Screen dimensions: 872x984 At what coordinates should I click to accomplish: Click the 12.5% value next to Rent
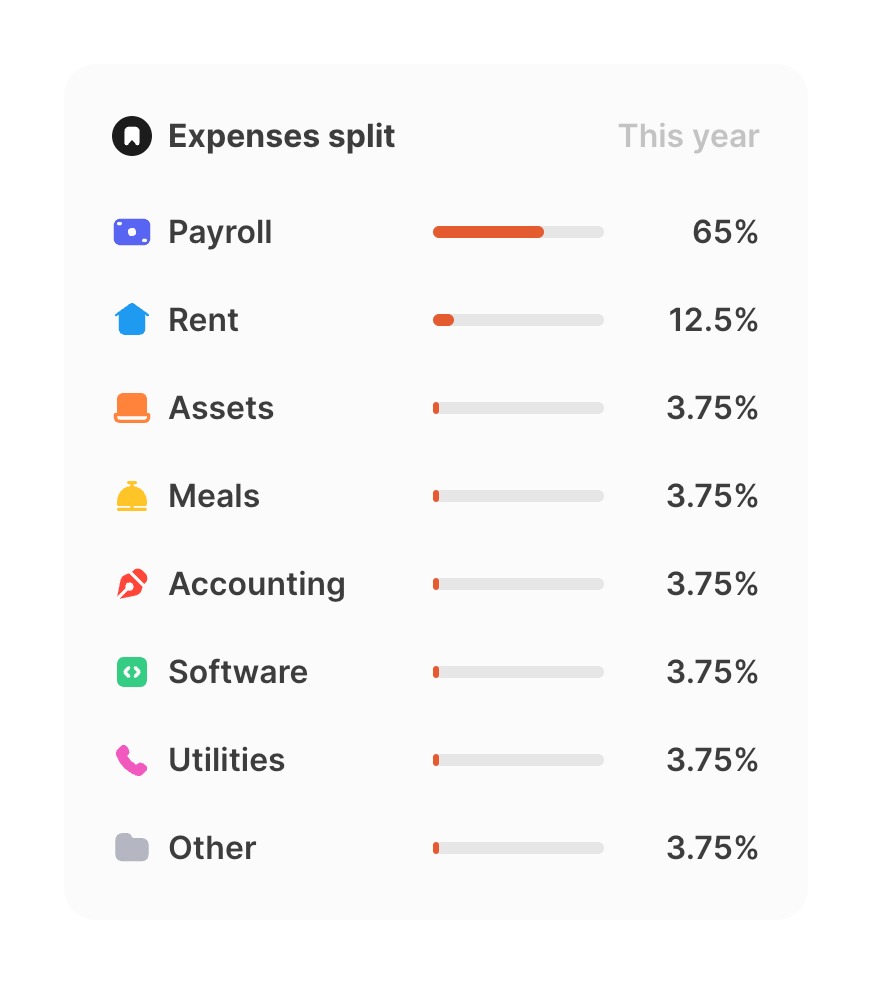(x=713, y=319)
